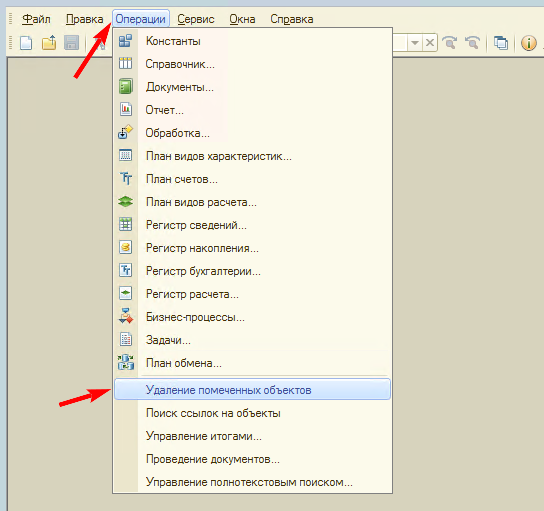Open the Справка menu

coord(292,19)
